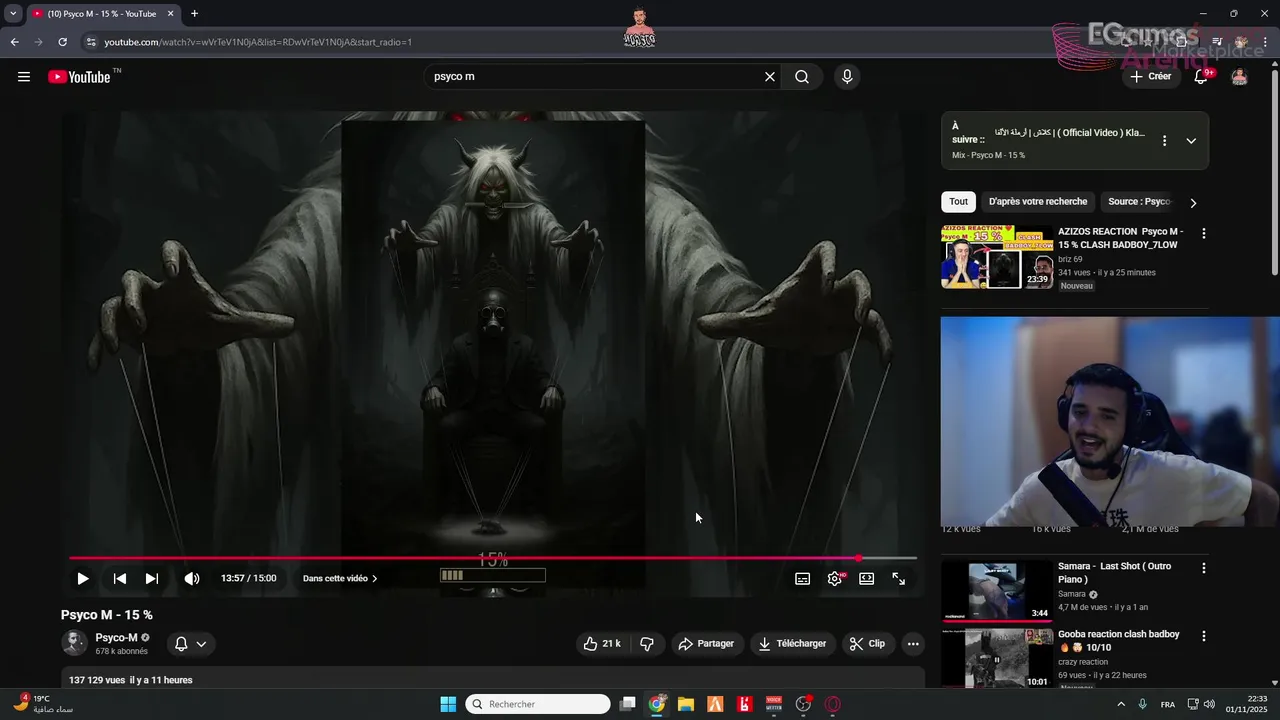Select the 'Tout' filter chip

tap(959, 202)
